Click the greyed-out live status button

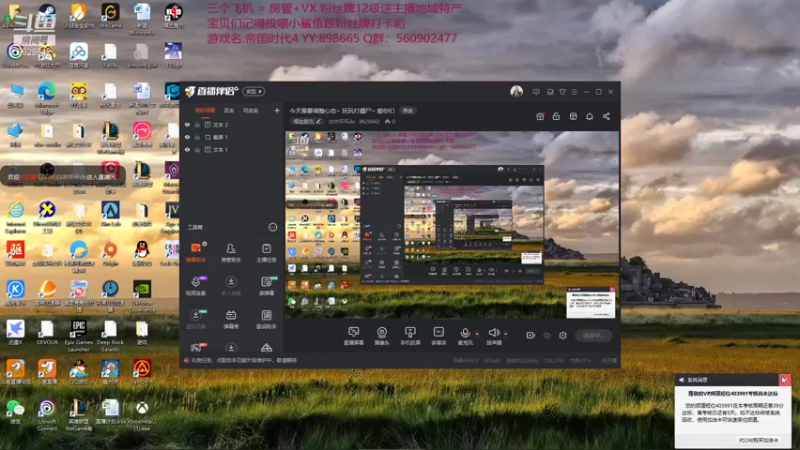pos(593,335)
